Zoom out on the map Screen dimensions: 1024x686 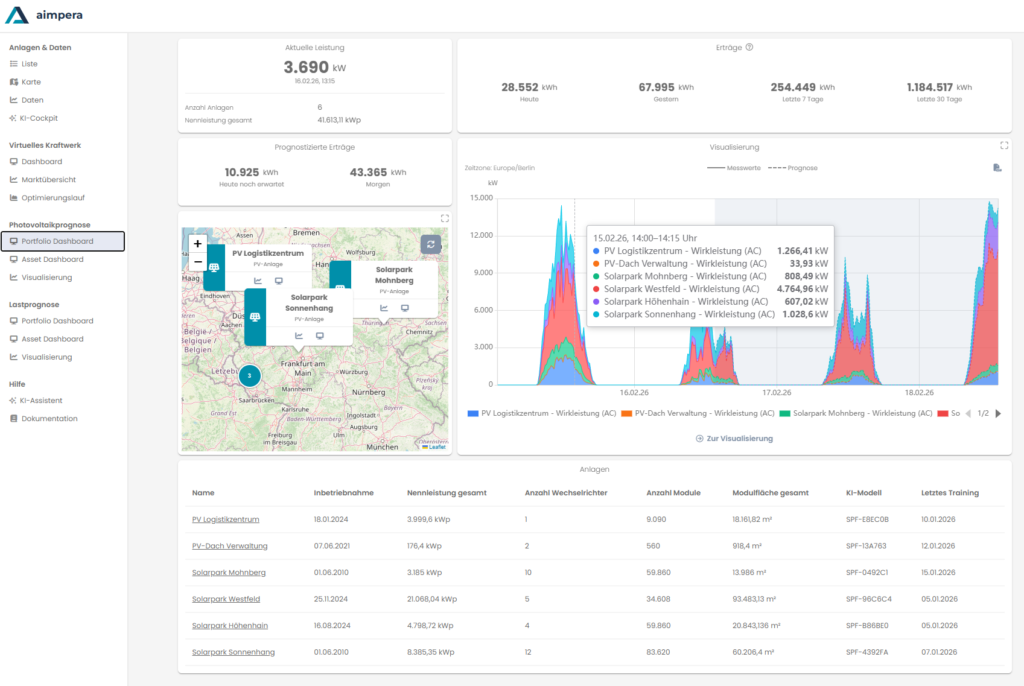click(198, 262)
